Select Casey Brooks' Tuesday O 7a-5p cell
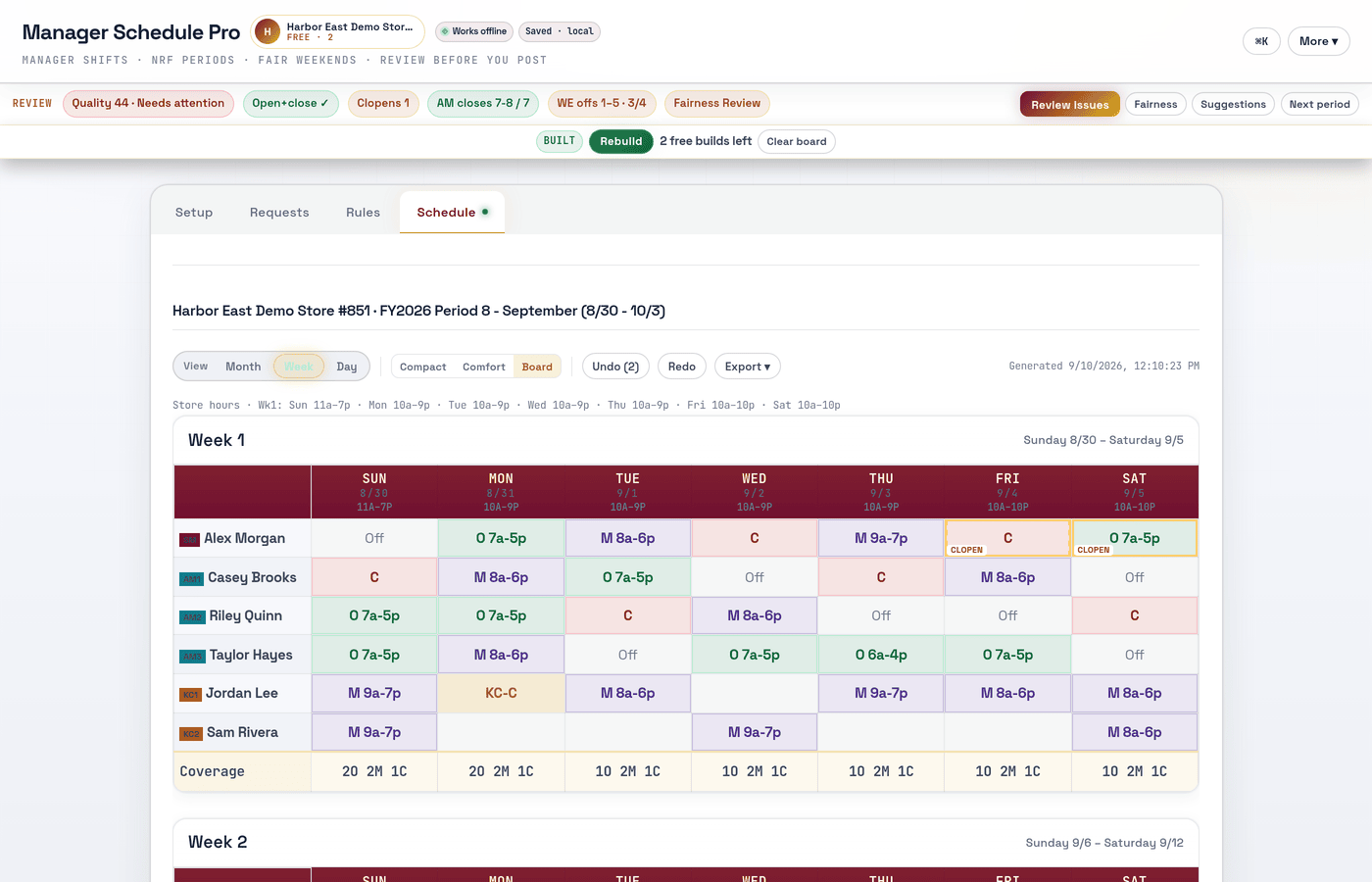The width and height of the screenshot is (1372, 882). [628, 577]
